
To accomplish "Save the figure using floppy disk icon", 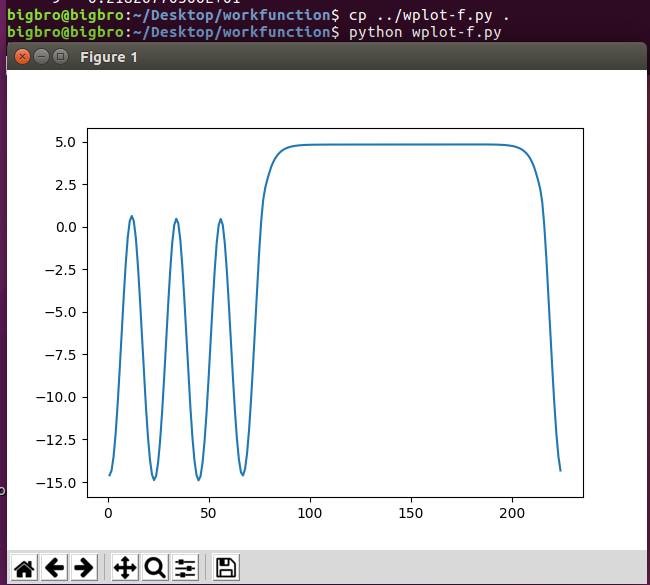I will 226,568.
